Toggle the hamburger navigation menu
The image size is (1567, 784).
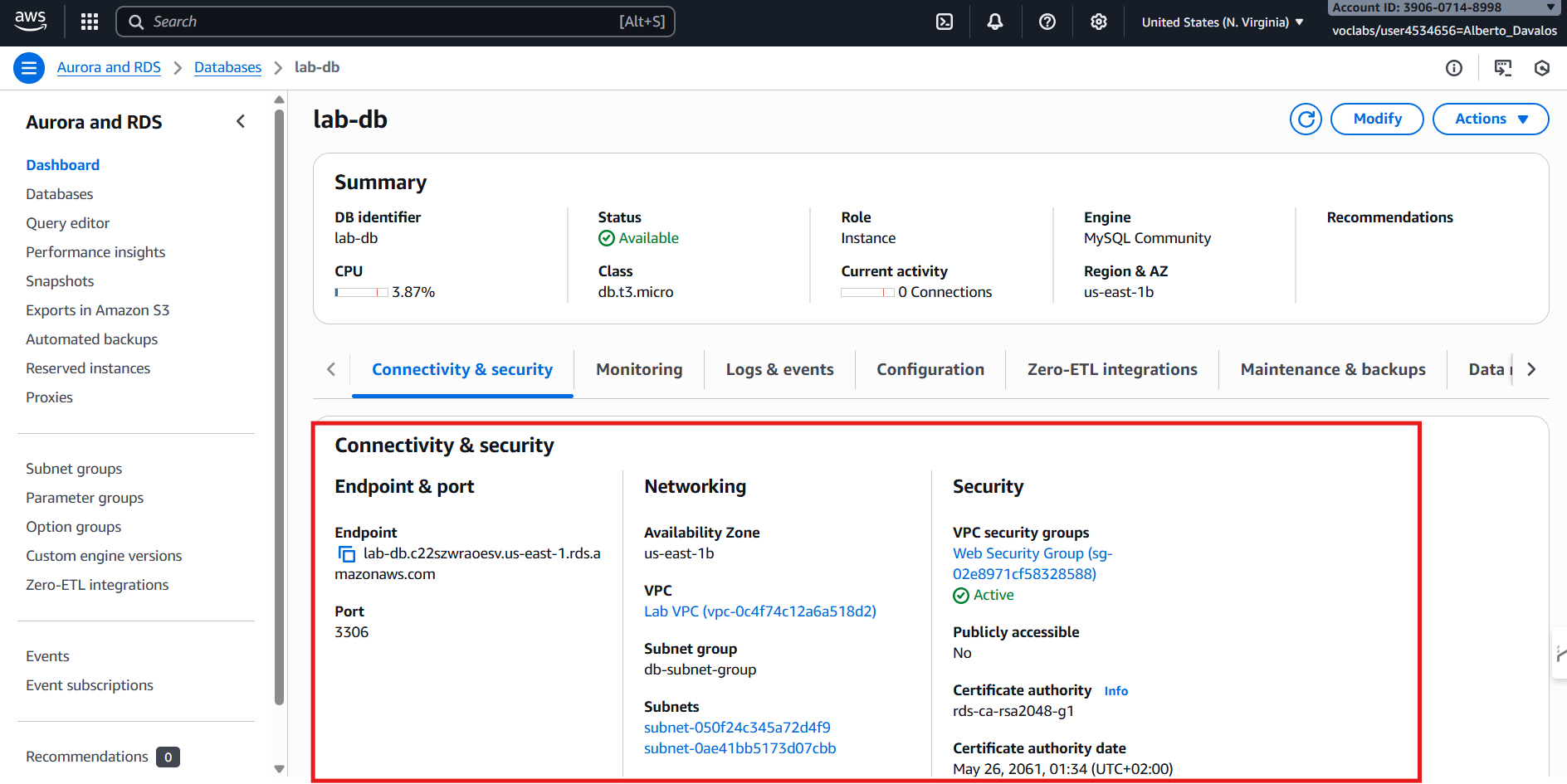(x=29, y=68)
